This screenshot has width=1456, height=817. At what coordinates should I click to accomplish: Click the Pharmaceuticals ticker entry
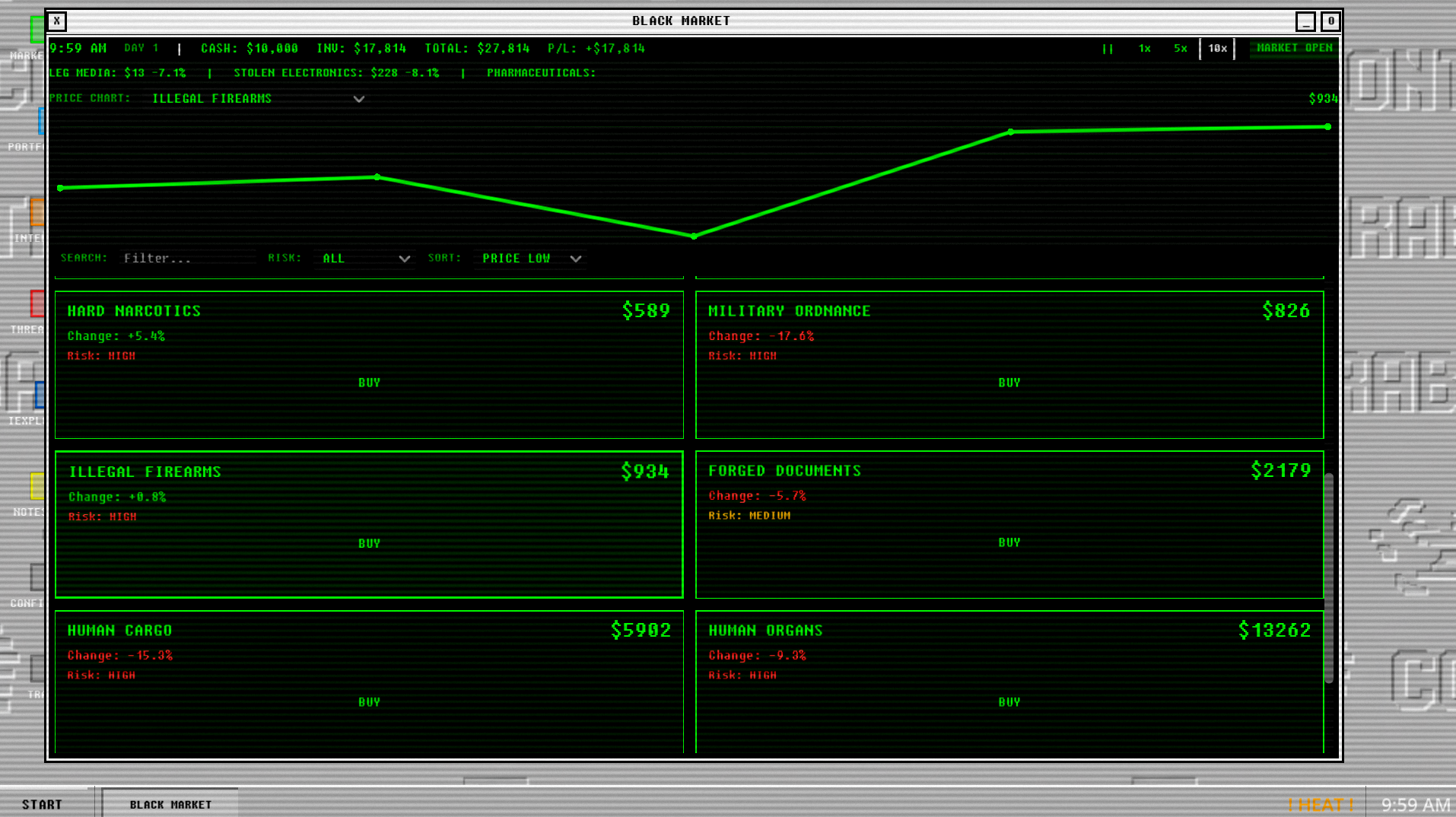[541, 73]
